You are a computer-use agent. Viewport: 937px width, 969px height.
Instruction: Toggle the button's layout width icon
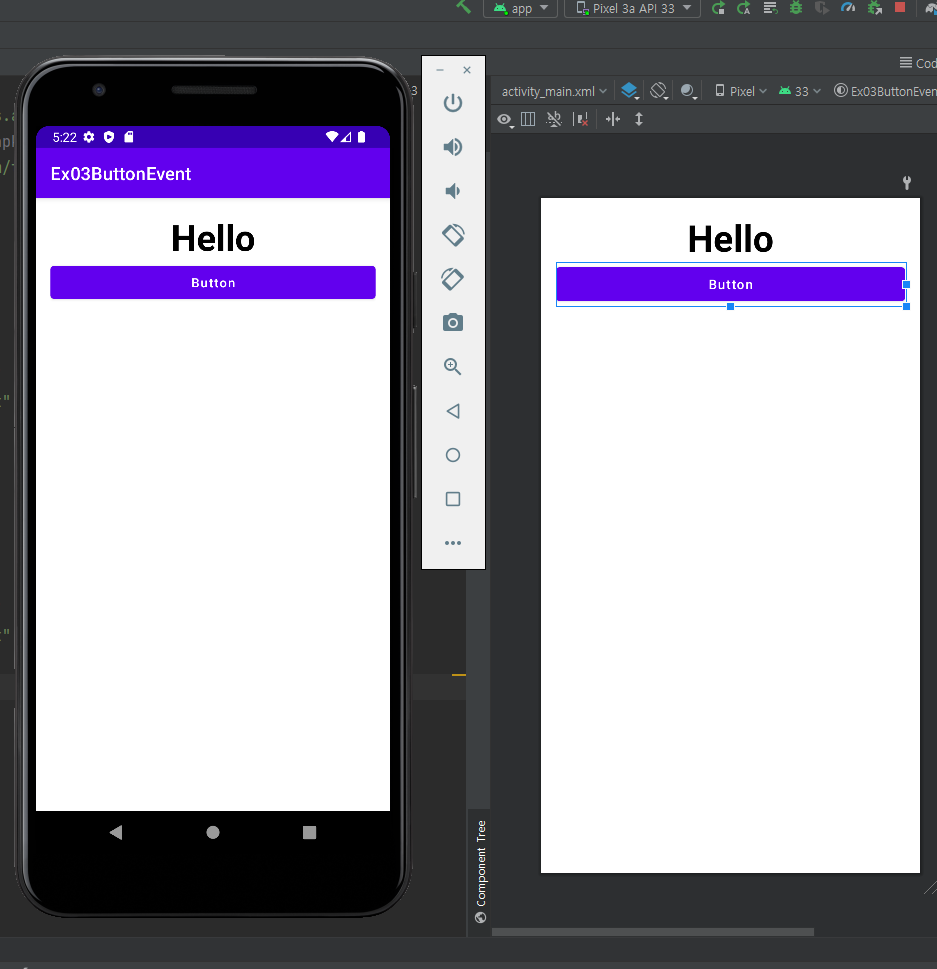pyautogui.click(x=613, y=119)
